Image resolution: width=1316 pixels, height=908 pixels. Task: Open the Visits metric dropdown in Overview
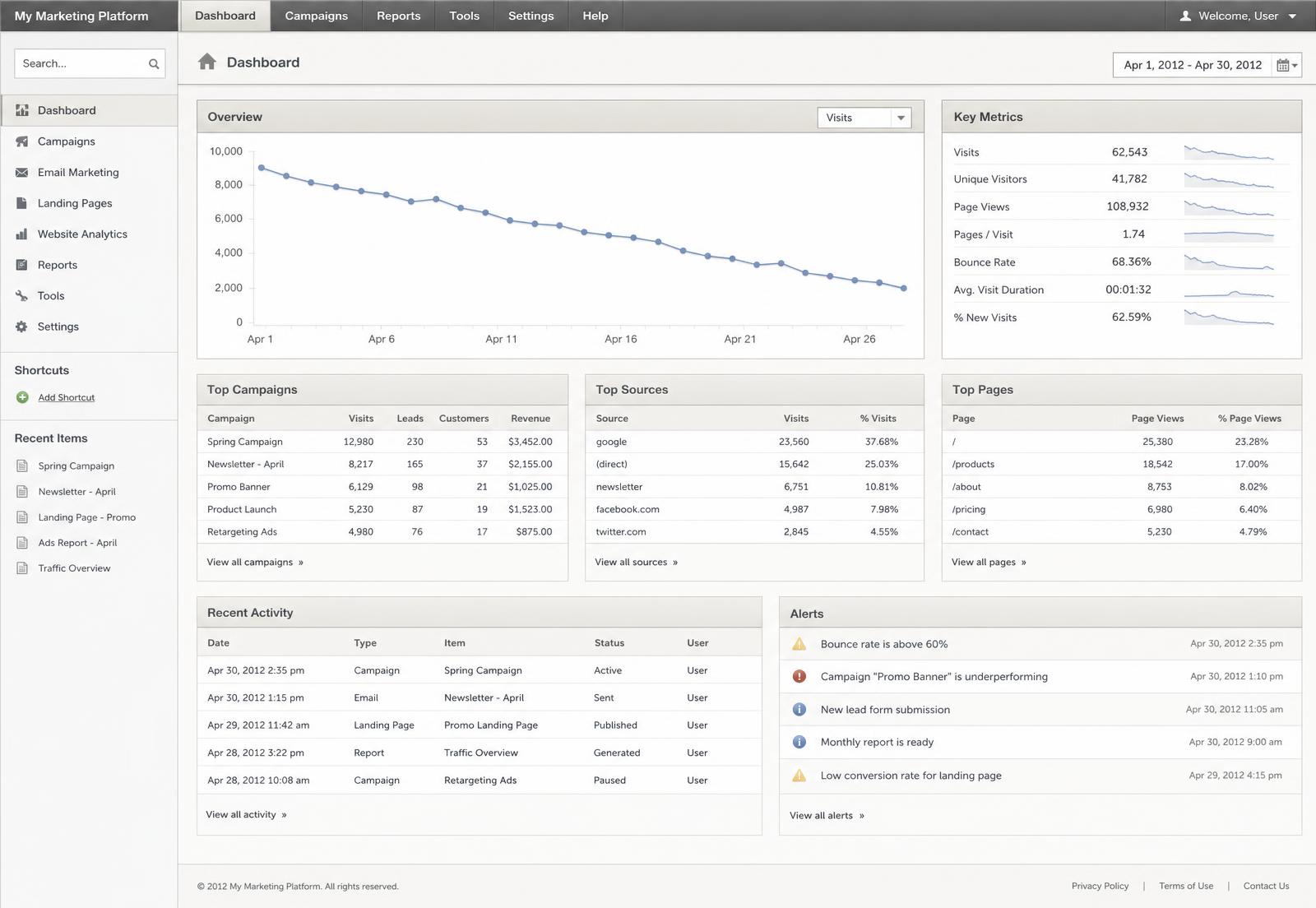(x=864, y=118)
